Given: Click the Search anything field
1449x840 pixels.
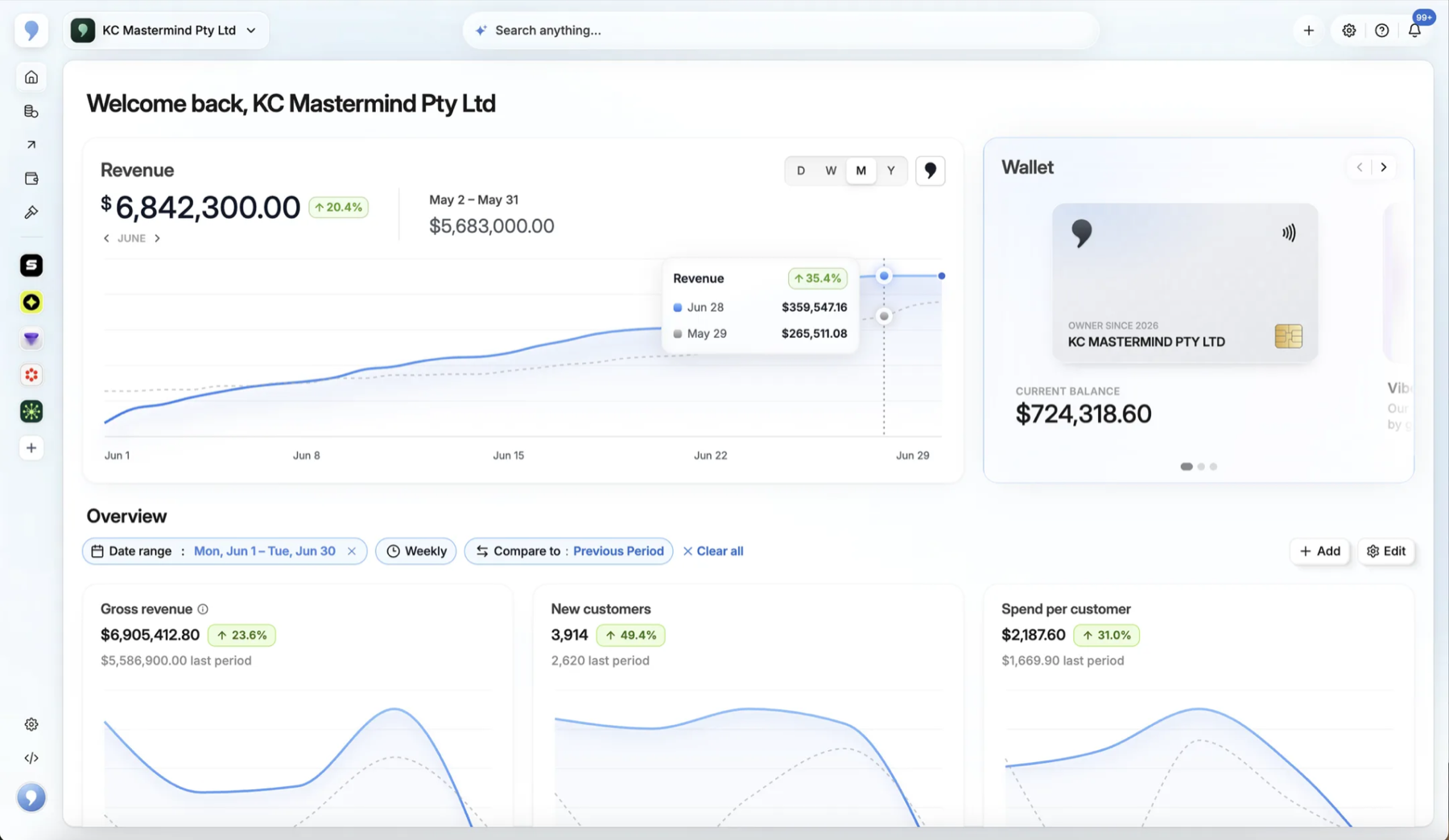Looking at the screenshot, I should 781,31.
